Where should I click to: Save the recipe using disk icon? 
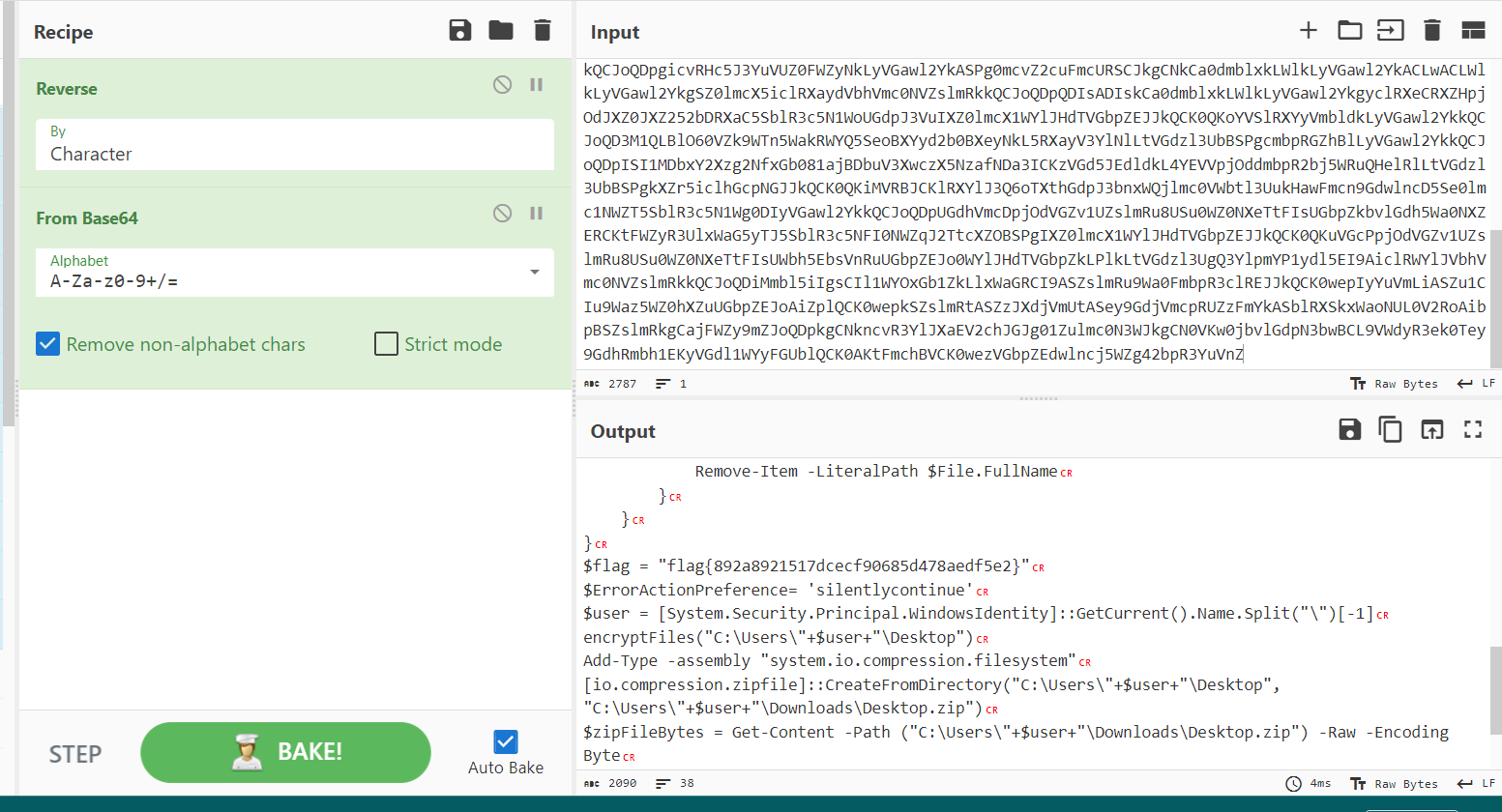[460, 31]
